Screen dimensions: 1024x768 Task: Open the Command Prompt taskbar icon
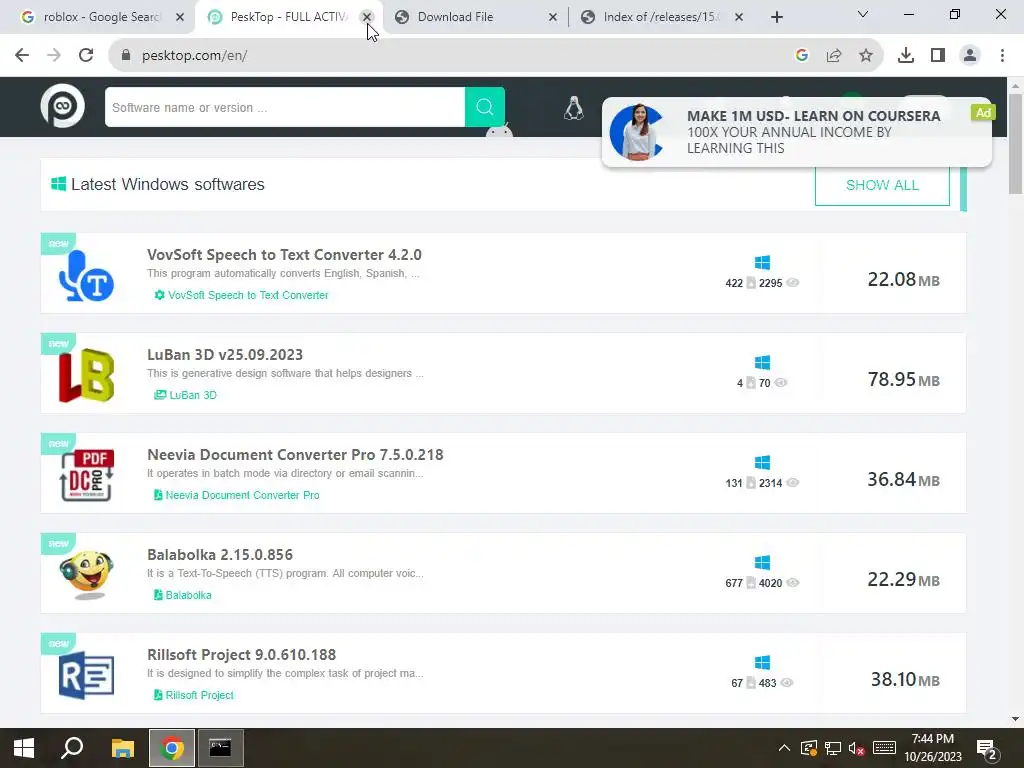click(x=221, y=748)
